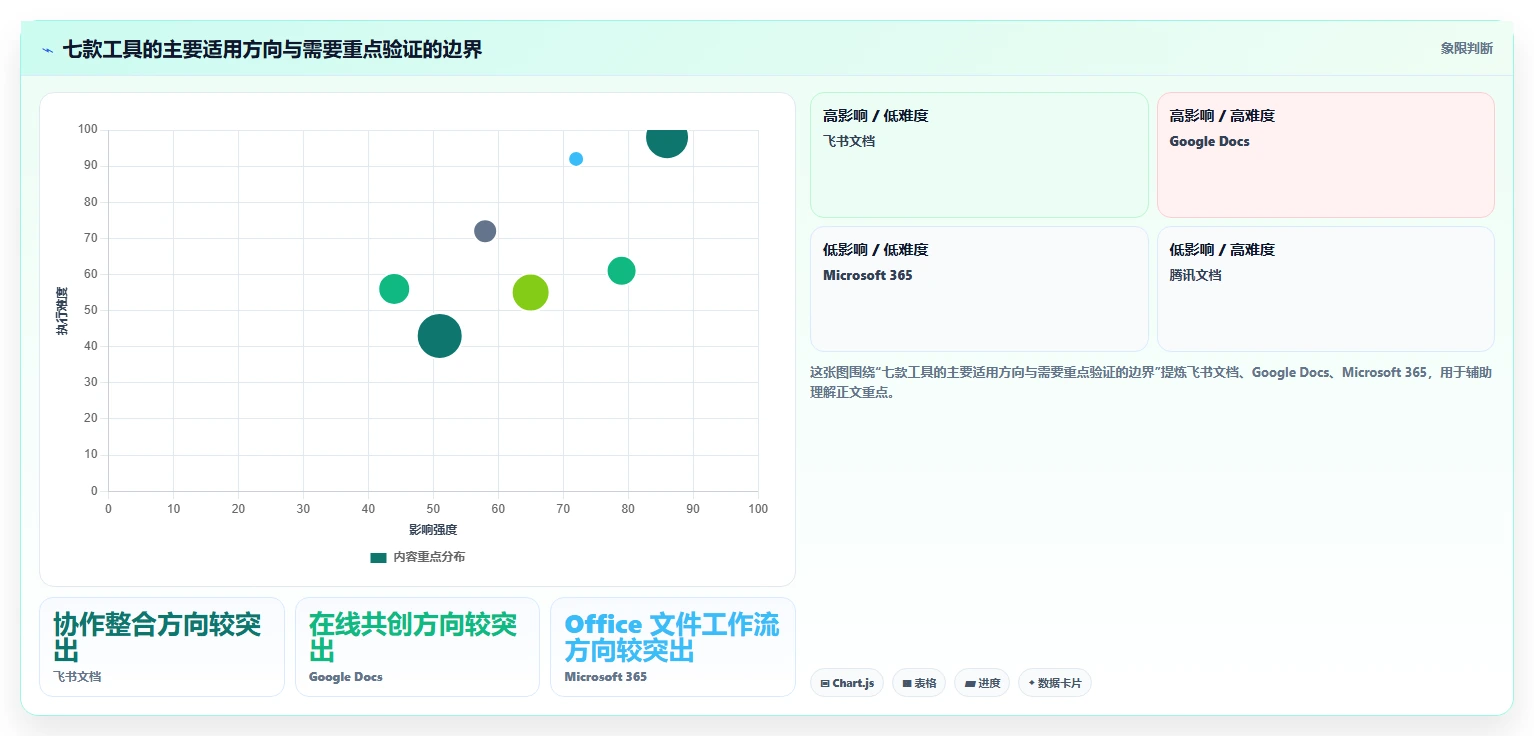This screenshot has width=1534, height=736.
Task: Select the green bubble near impact 79
Action: point(621,270)
